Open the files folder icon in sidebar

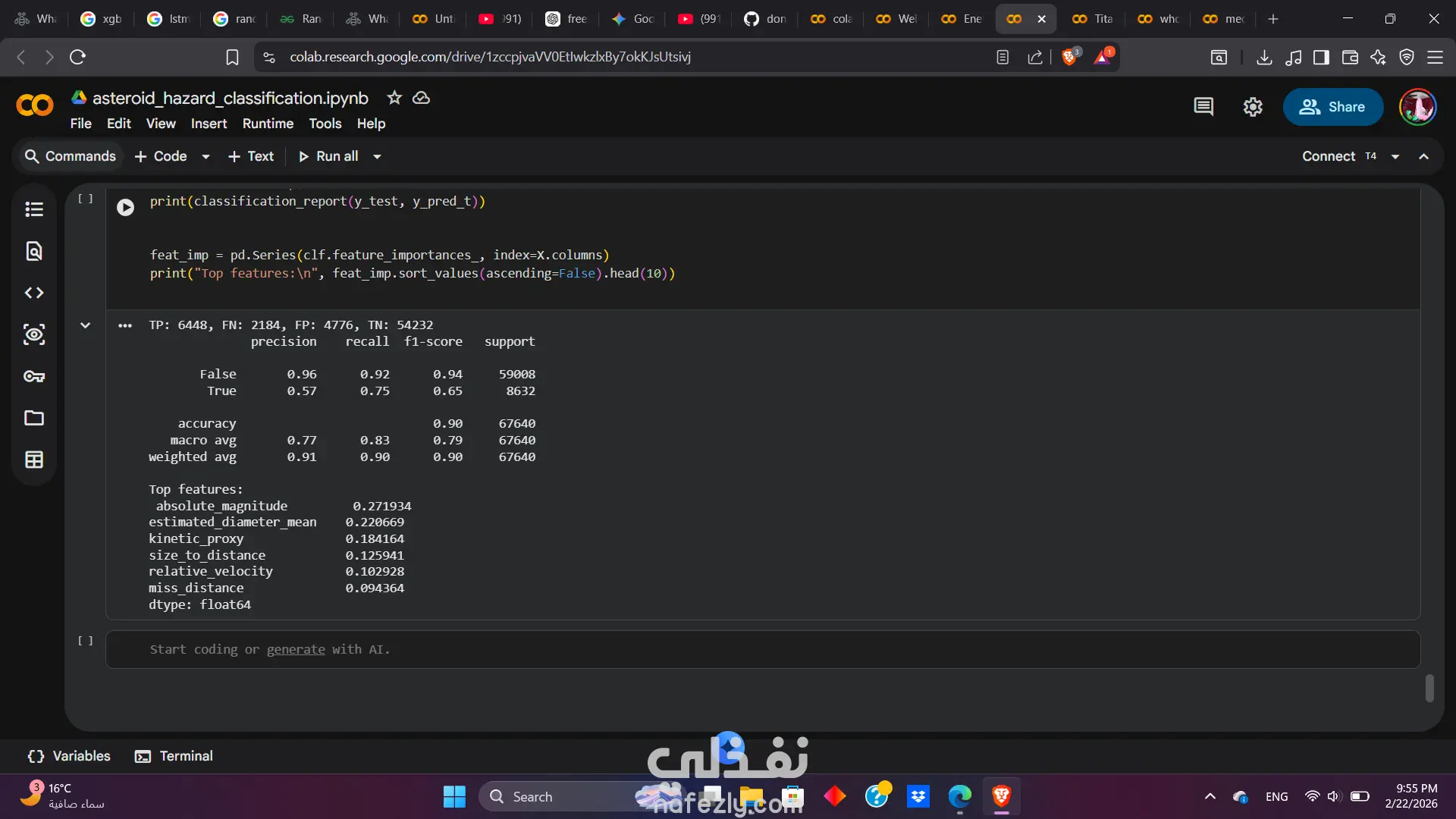pyautogui.click(x=34, y=418)
